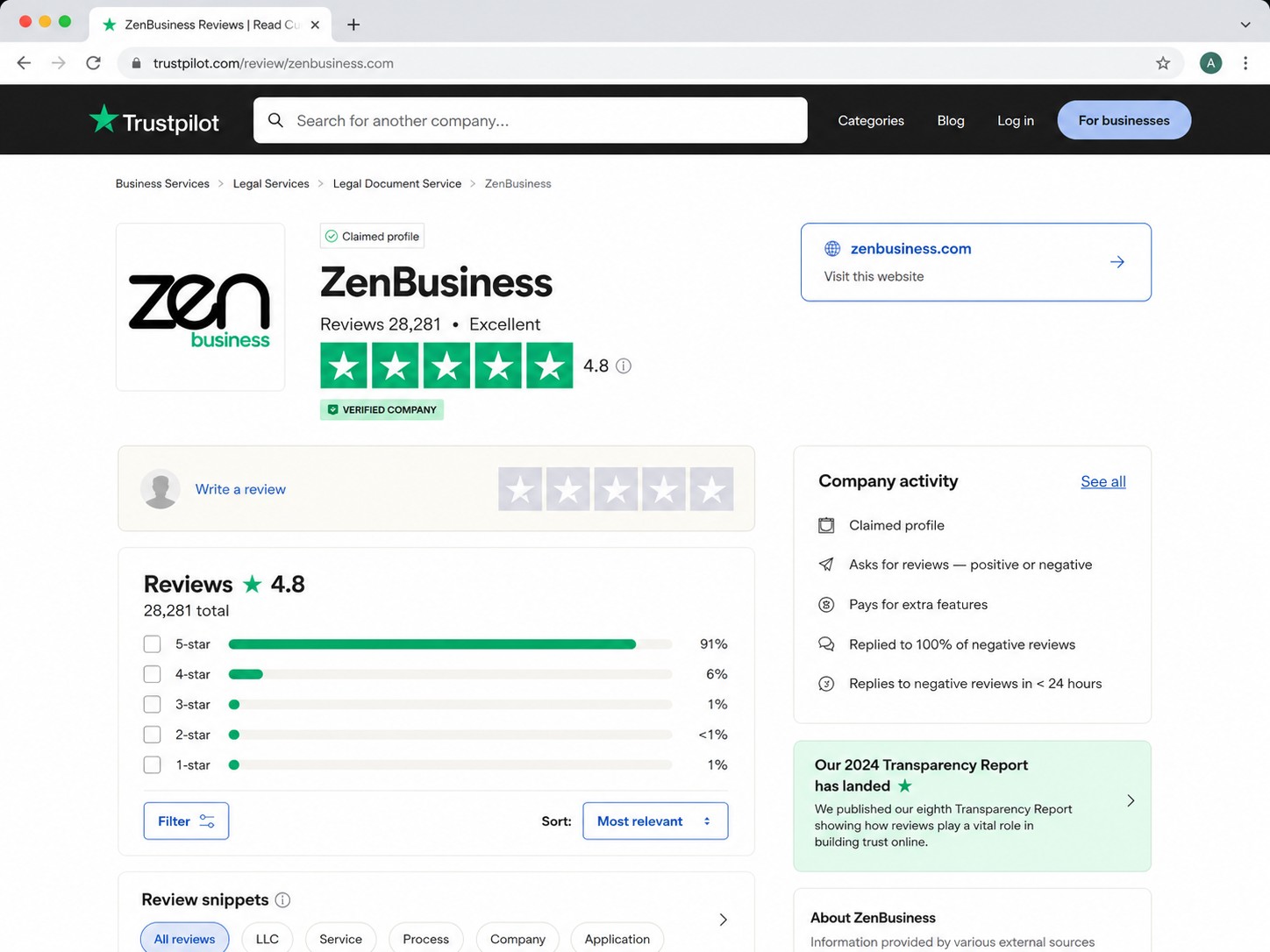Image resolution: width=1270 pixels, height=952 pixels.
Task: Click the speech bubble icon for Replied to 100%
Action: pos(826,644)
